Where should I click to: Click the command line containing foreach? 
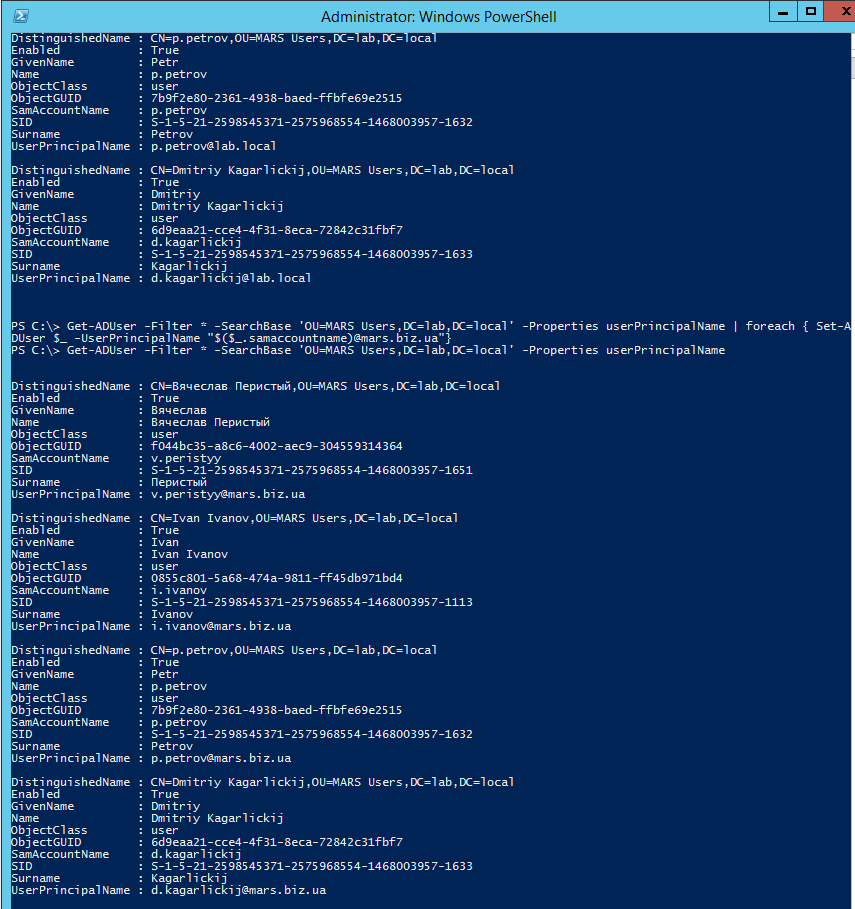pyautogui.click(x=430, y=326)
